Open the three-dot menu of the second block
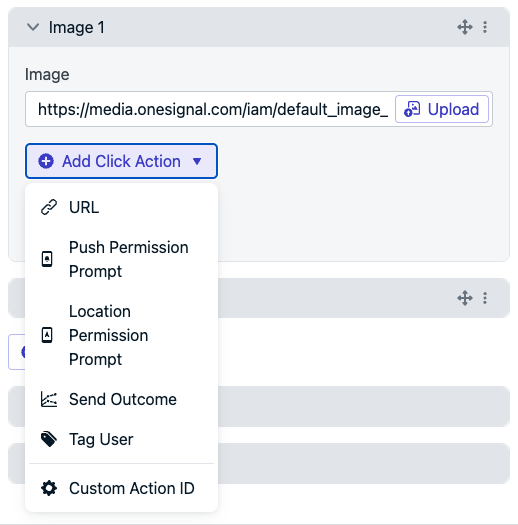The image size is (518, 525). 485,298
